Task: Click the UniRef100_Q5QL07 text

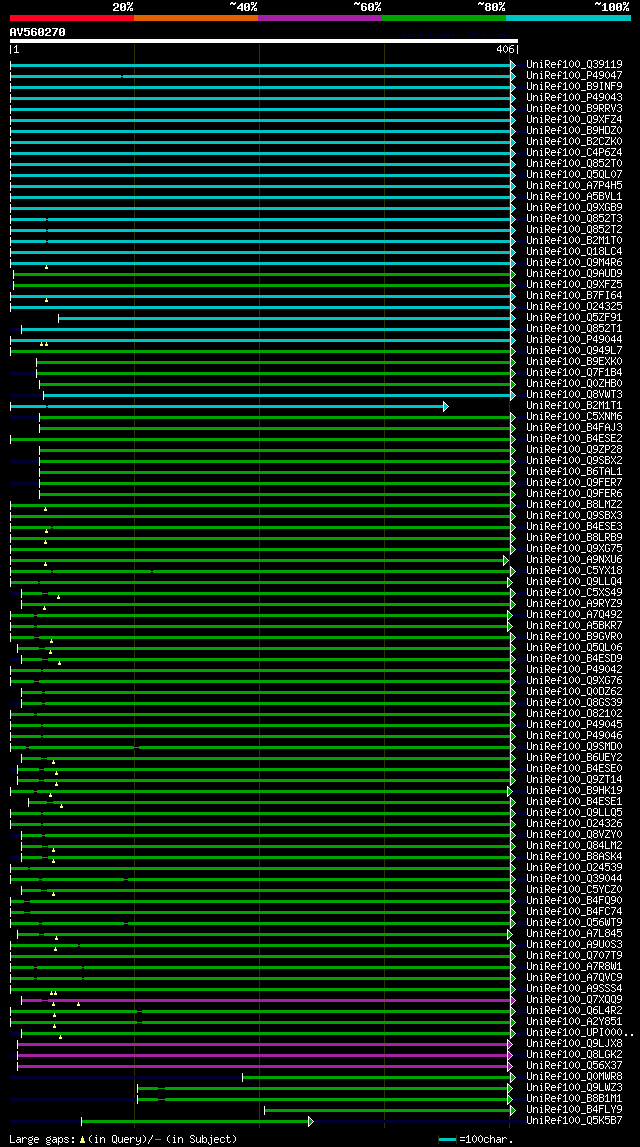Action: [x=574, y=174]
